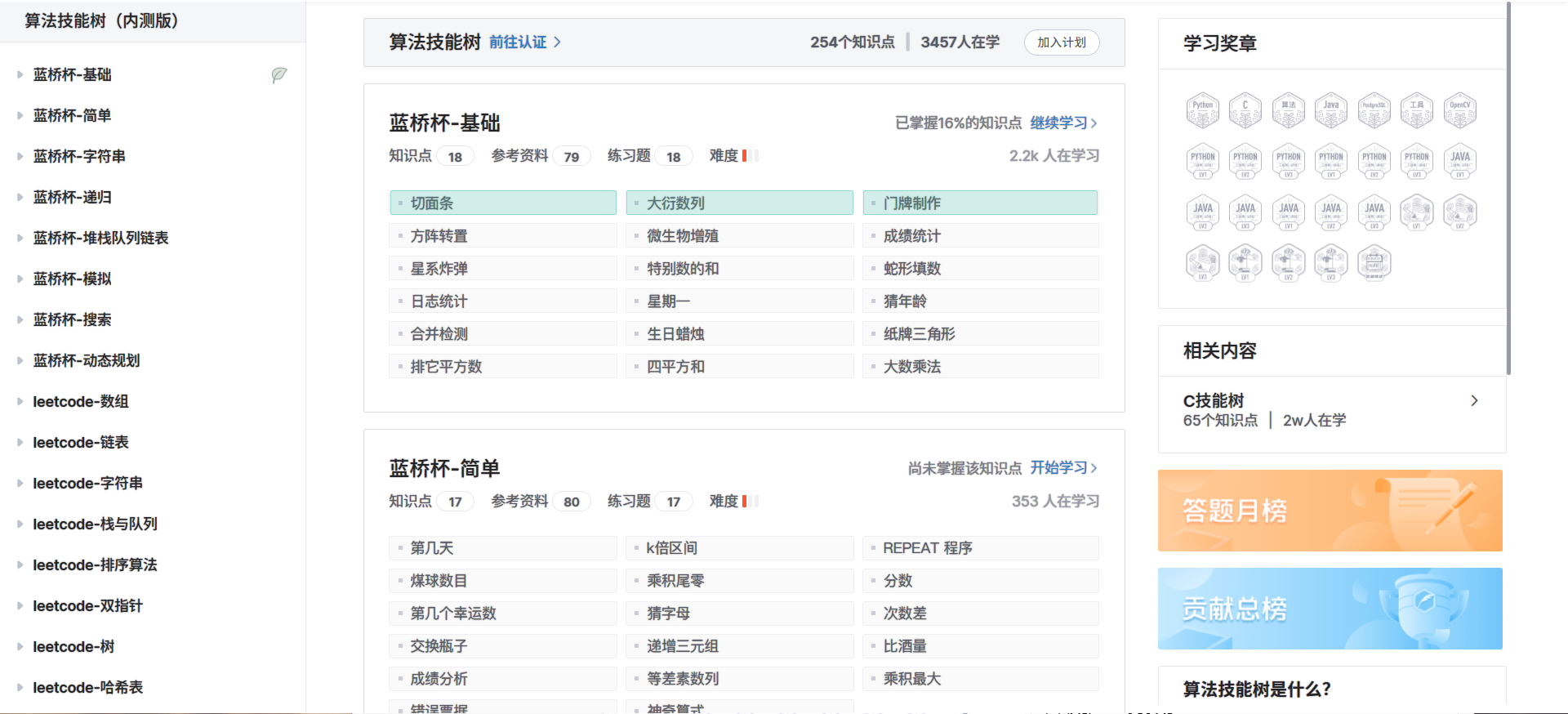Image resolution: width=1568 pixels, height=714 pixels.
Task: Expand the 蓝桥杯-递归 tree node
Action: (20, 198)
